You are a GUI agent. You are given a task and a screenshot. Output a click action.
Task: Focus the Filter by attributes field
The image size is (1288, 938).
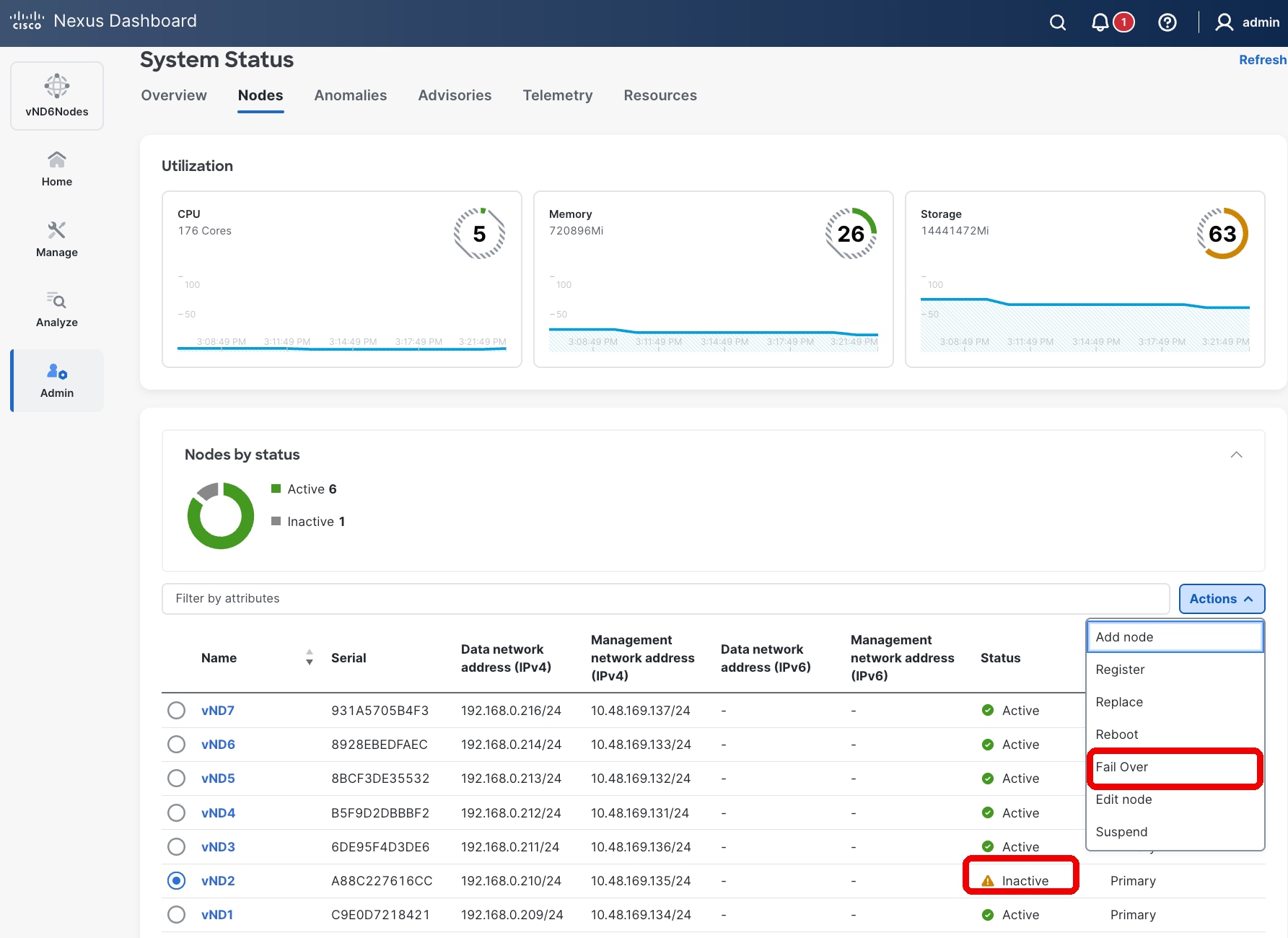tap(665, 599)
